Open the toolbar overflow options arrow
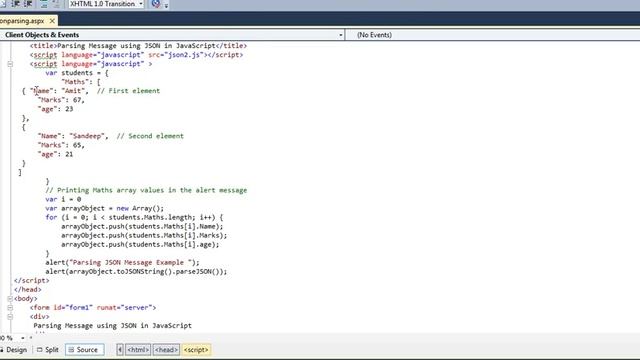This screenshot has height=360, width=640. (166, 5)
